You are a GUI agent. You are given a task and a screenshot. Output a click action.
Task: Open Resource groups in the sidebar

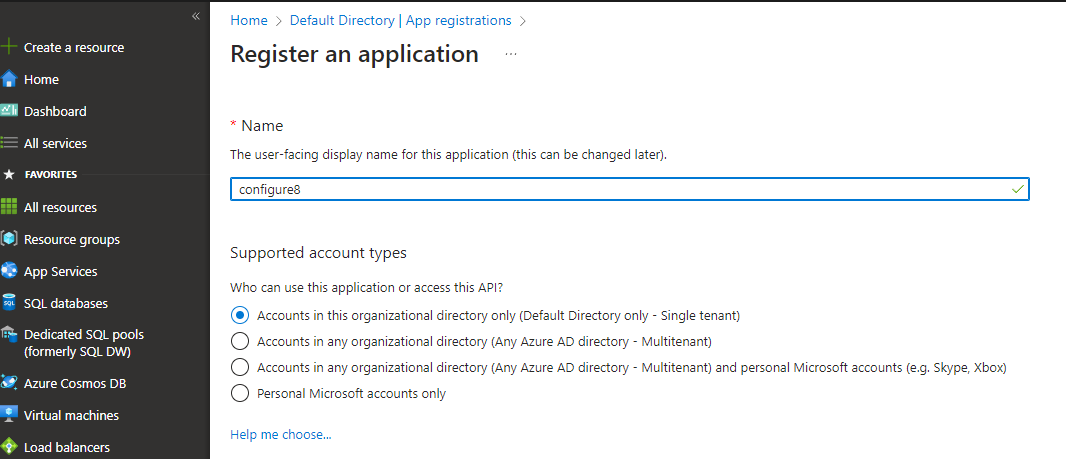point(72,239)
